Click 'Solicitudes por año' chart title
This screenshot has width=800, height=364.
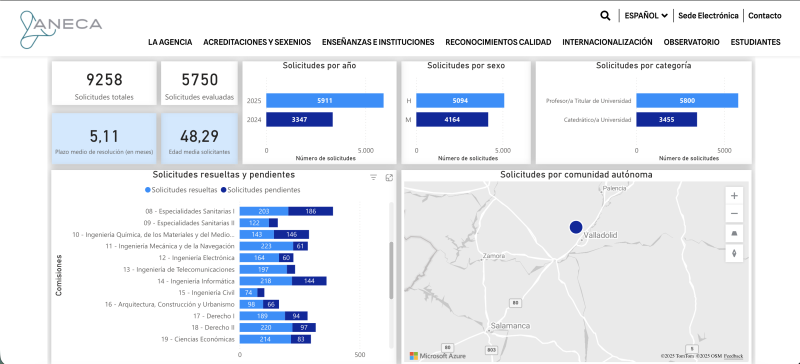[319, 65]
